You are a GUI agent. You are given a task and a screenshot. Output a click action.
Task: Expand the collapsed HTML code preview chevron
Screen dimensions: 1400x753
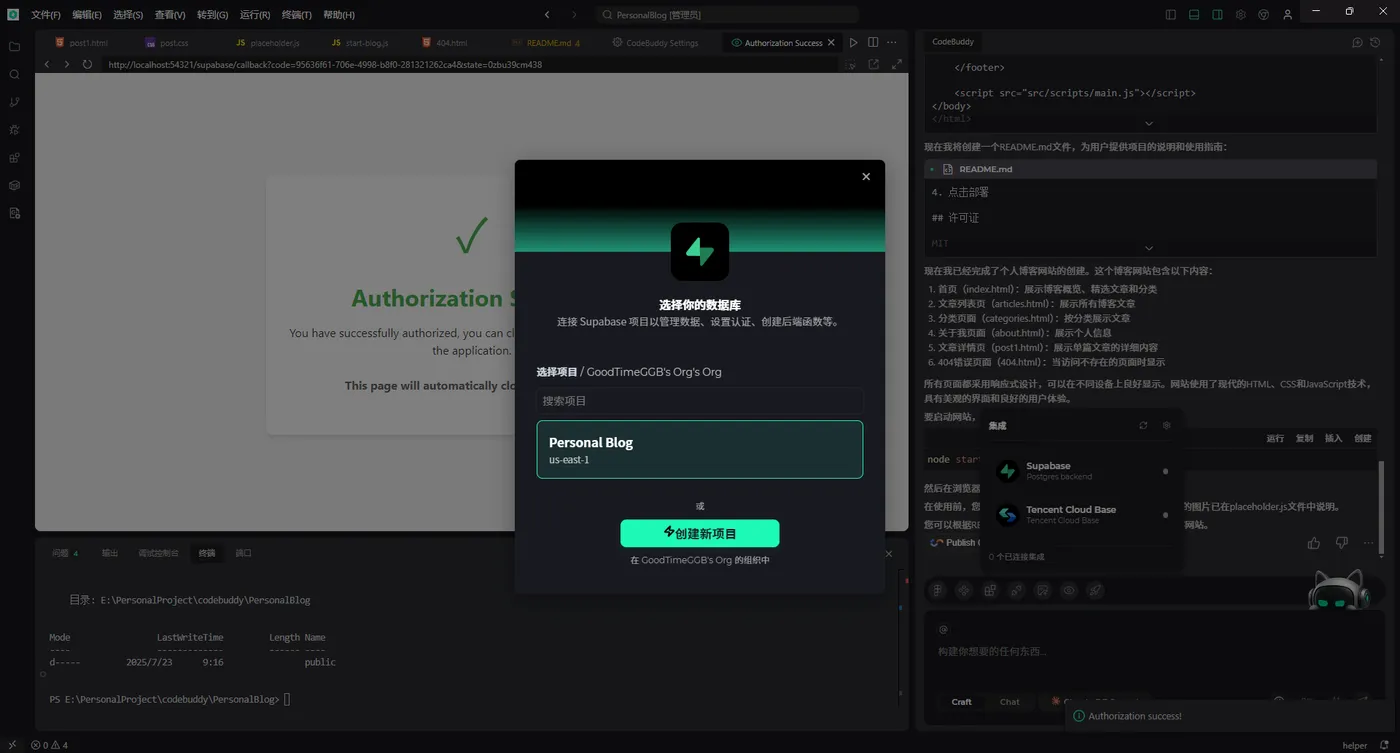(x=1149, y=123)
